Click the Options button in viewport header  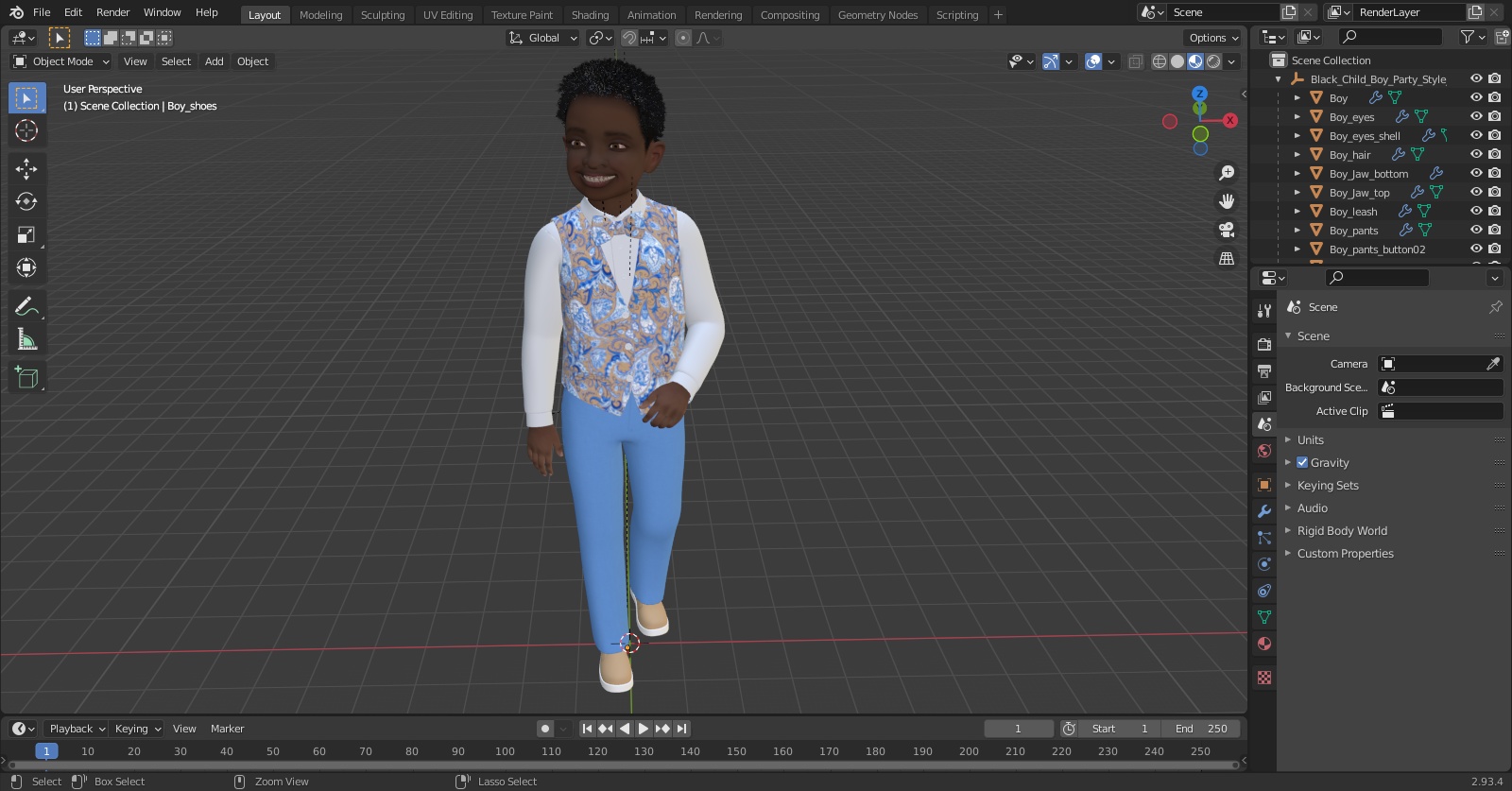click(1212, 38)
